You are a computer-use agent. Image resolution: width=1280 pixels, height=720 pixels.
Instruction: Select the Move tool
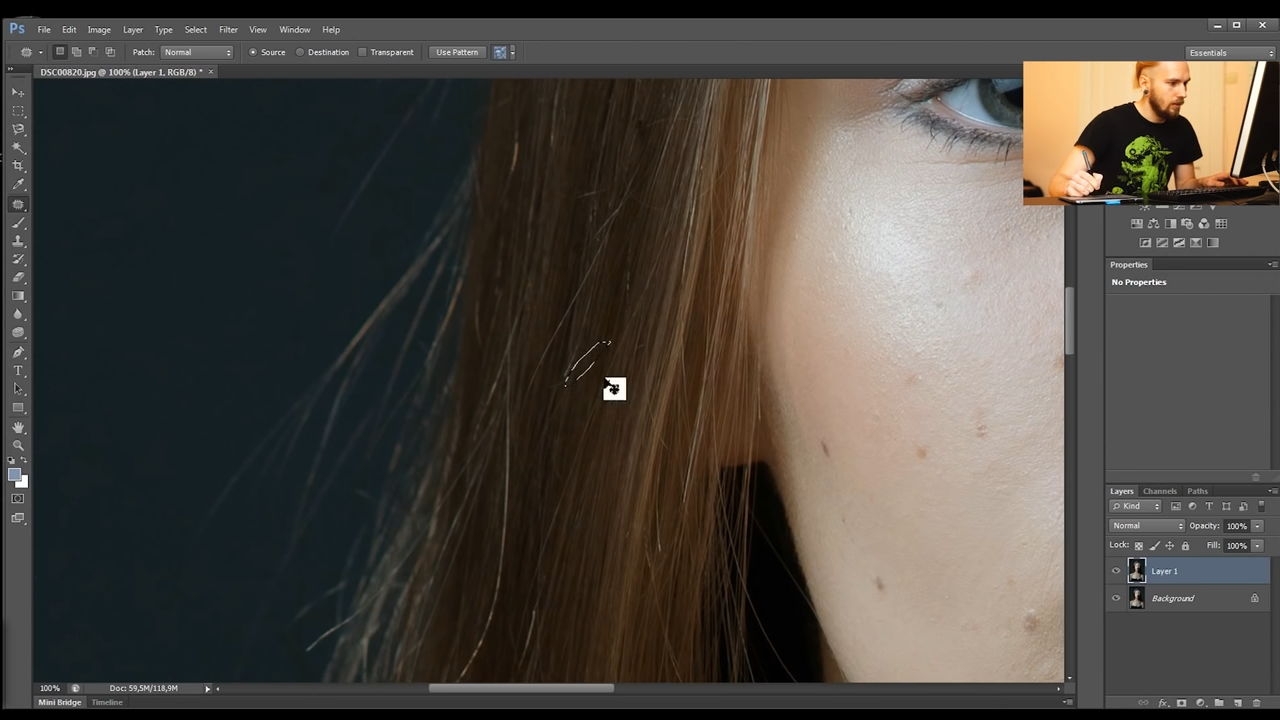coord(18,92)
